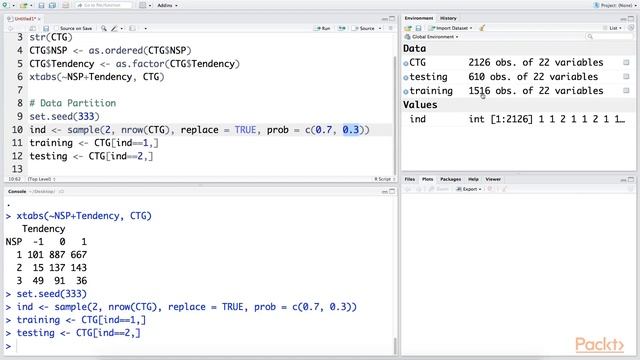
Task: Select the Untitled1 editor tab
Action: [x=24, y=19]
